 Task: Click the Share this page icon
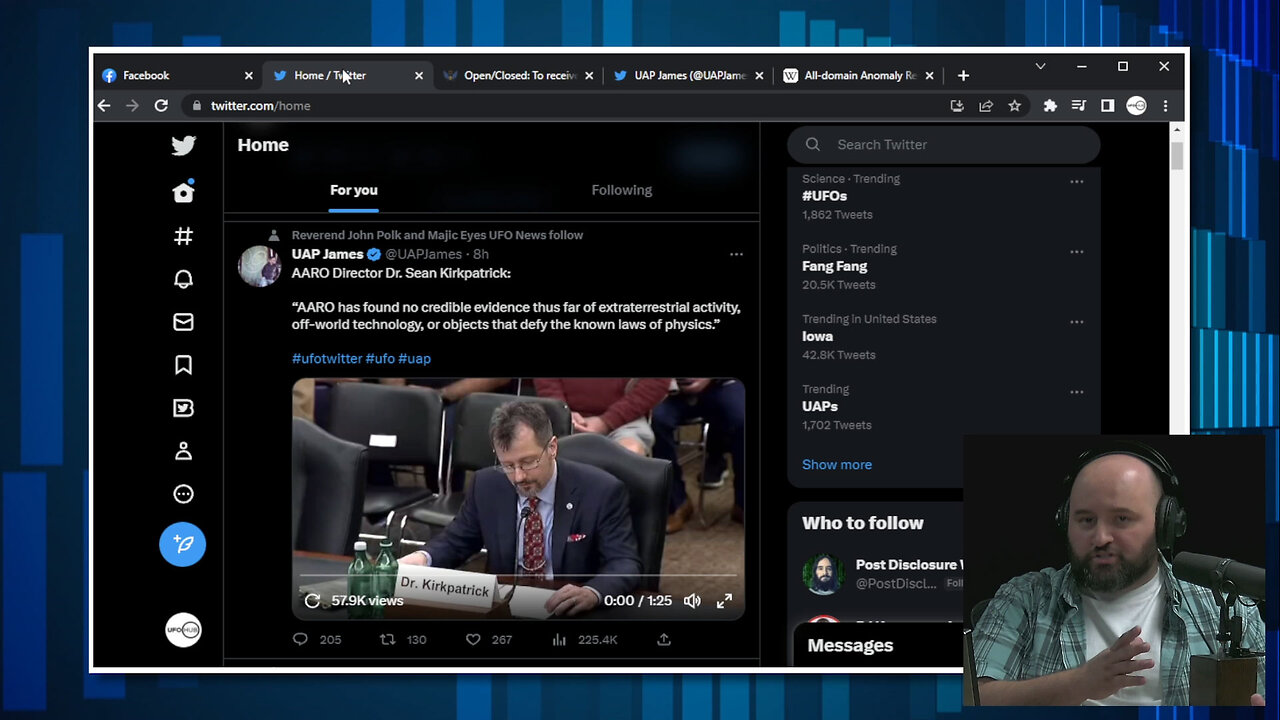click(x=986, y=105)
